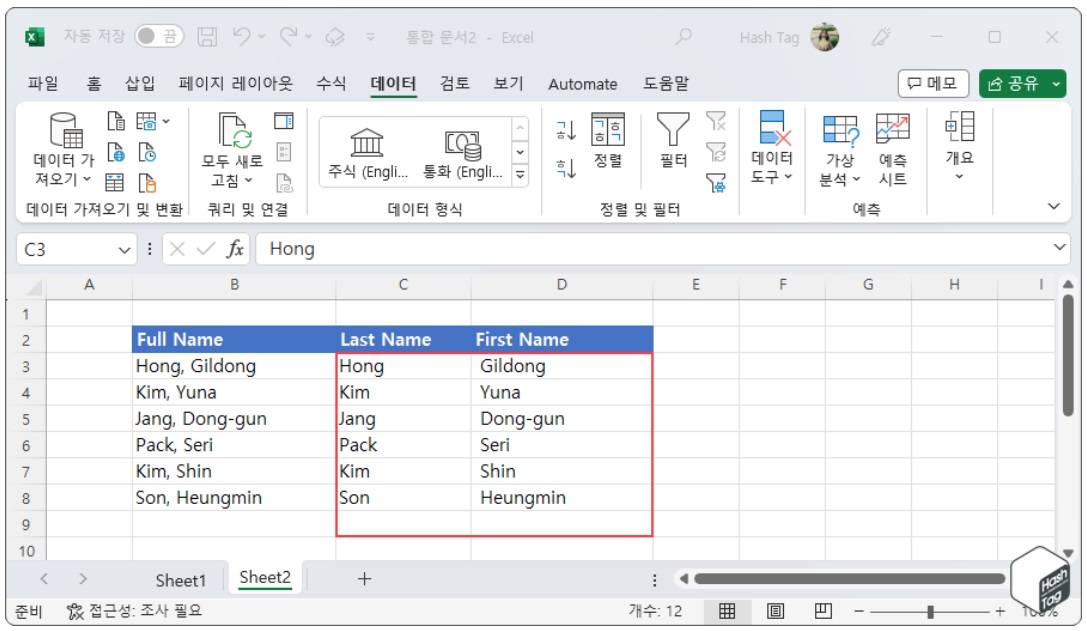1087x631 pixels.
Task: Click the pen icon in title bar
Action: point(881,36)
